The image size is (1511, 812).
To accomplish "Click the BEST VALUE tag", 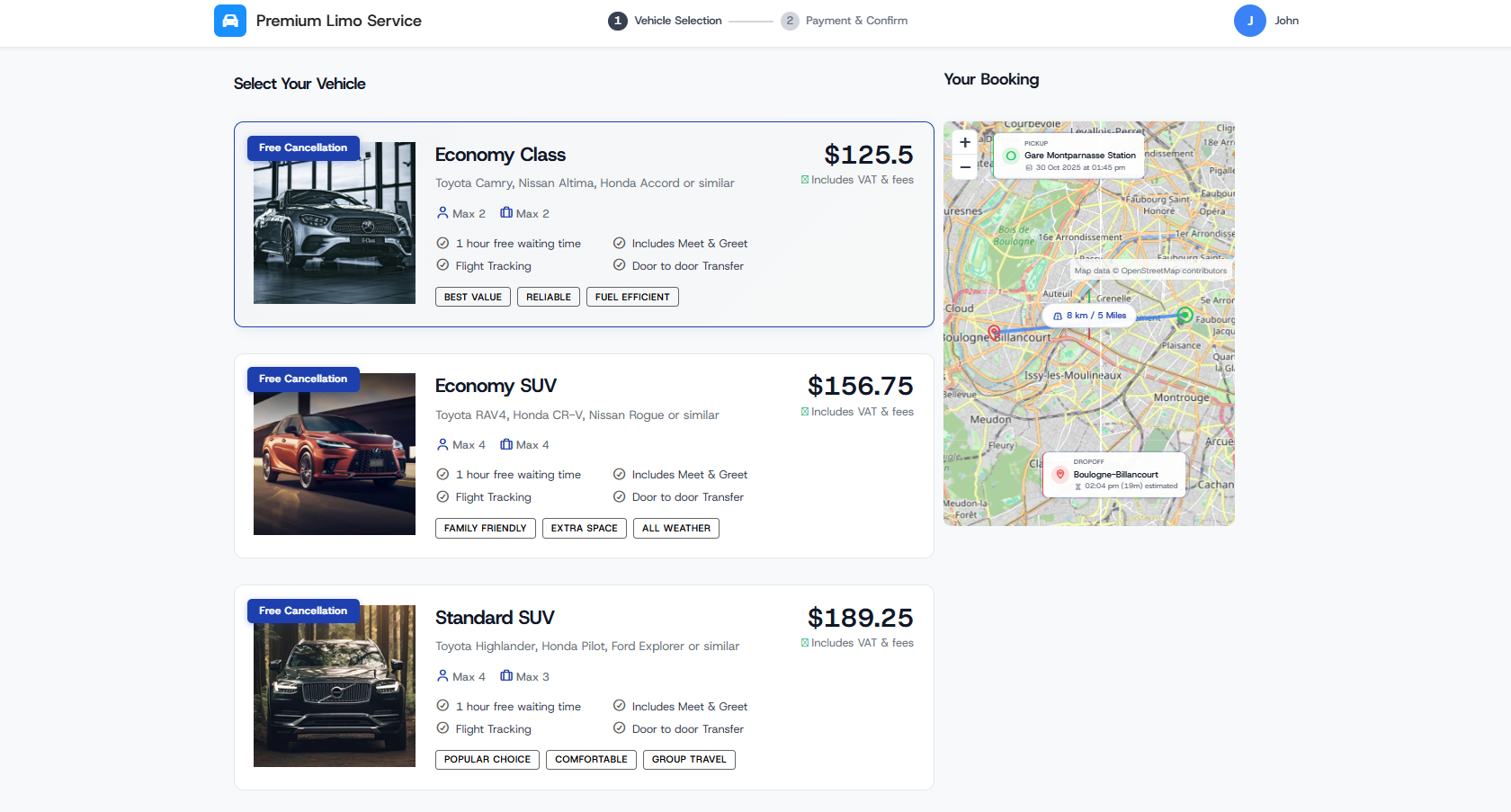I will click(473, 297).
